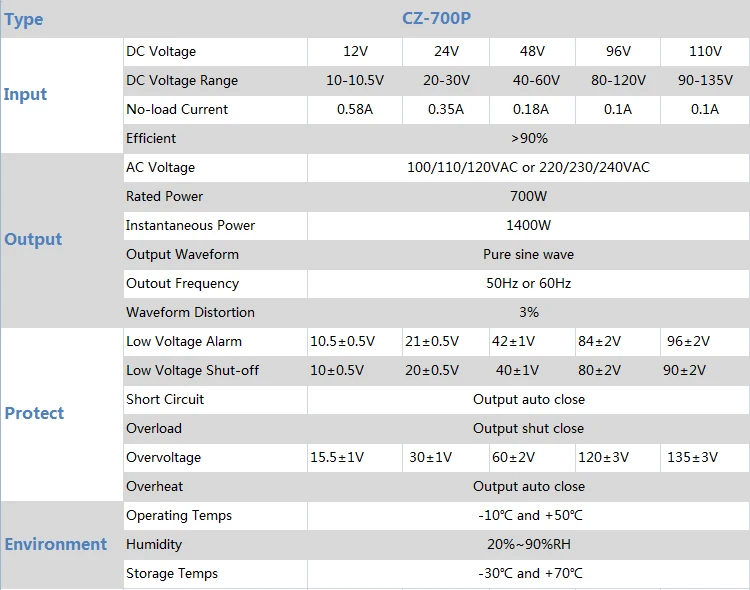Click the 96V DC voltage cell
This screenshot has height=590, width=750.
click(x=618, y=51)
